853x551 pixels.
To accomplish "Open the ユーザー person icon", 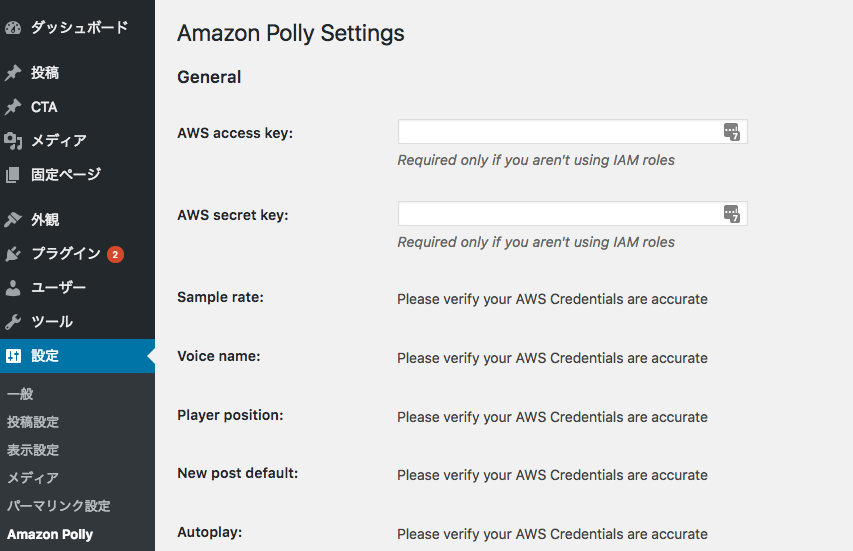I will tap(13, 288).
